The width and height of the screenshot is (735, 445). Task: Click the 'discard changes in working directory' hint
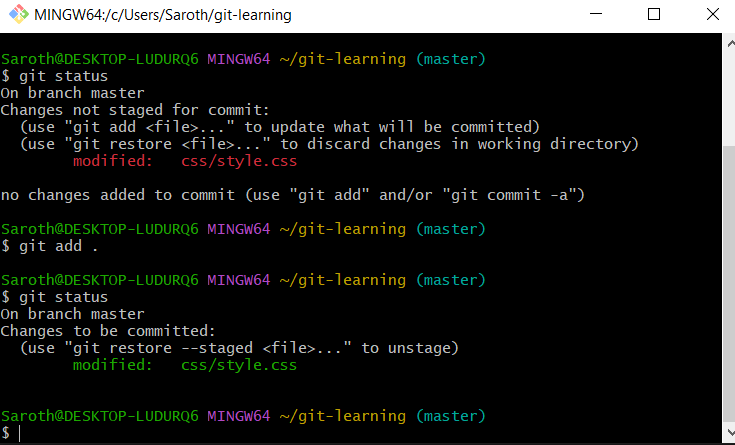point(330,144)
